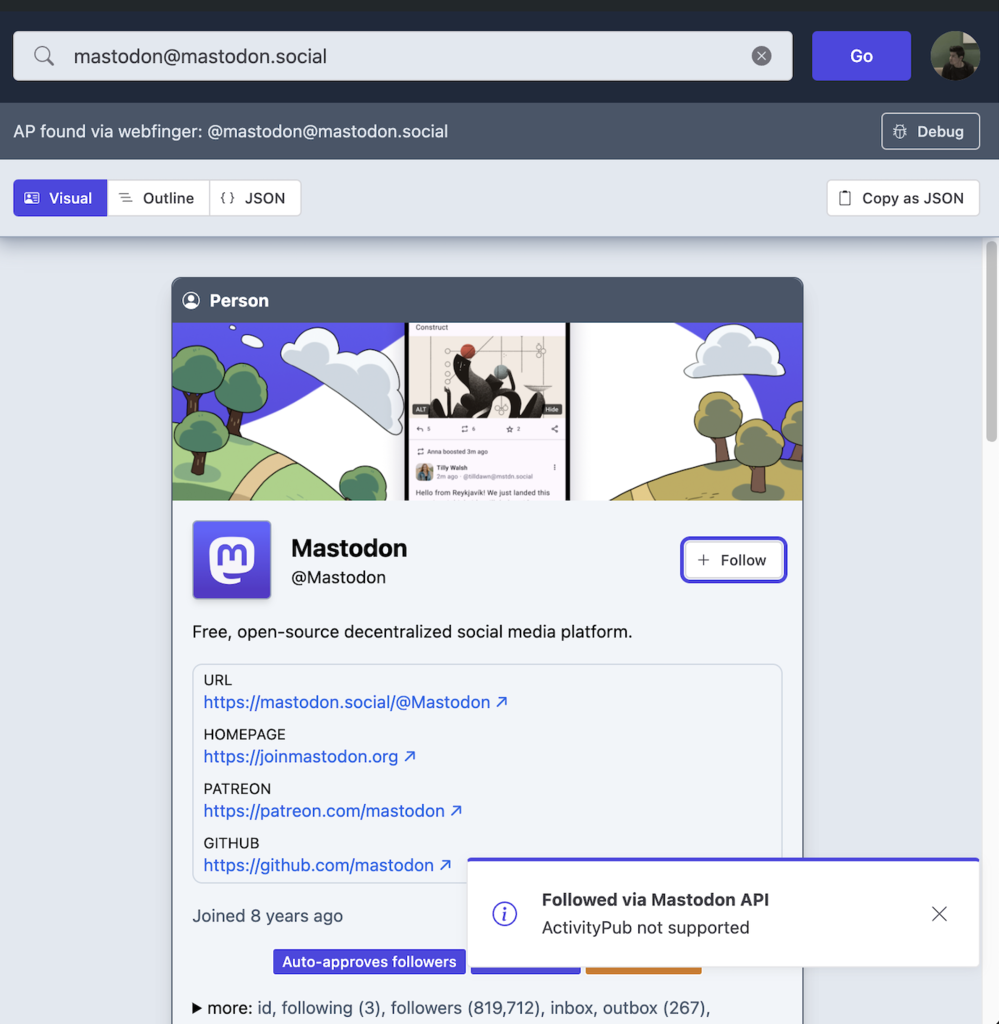Viewport: 999px width, 1024px height.
Task: Expand the more details disclosure triangle
Action: 197,1007
